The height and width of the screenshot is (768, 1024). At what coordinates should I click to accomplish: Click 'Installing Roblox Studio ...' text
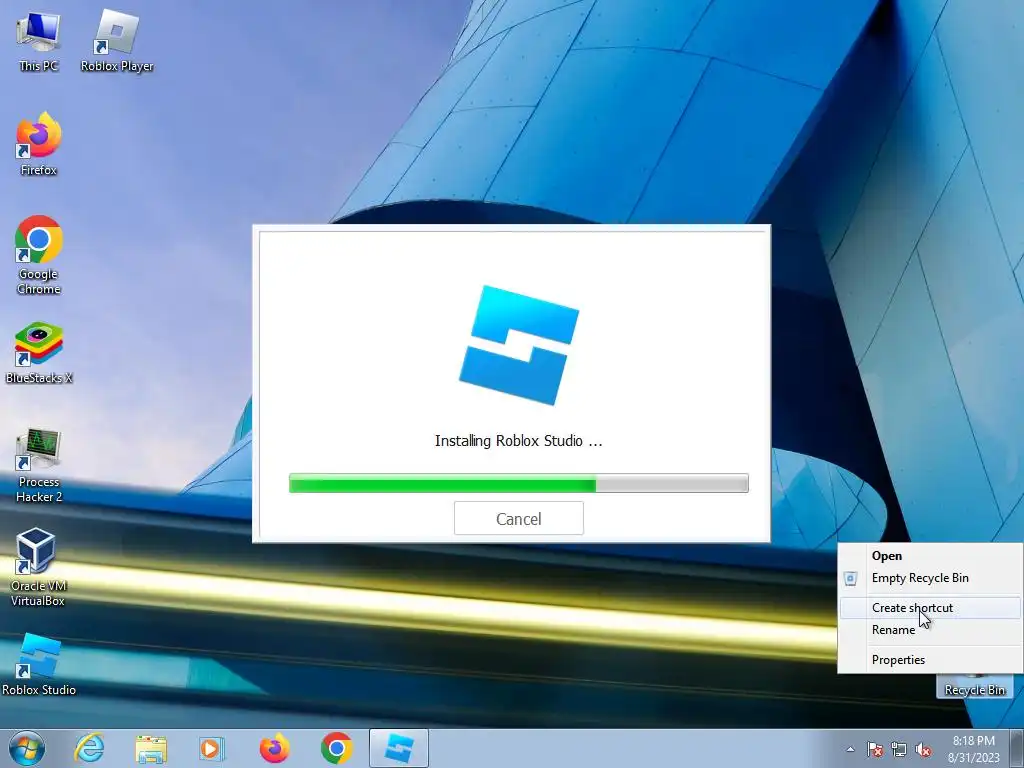point(519,441)
